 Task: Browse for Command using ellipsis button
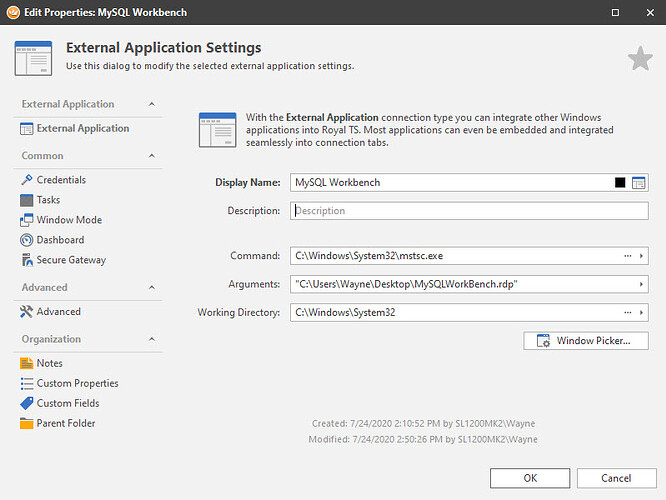pos(628,256)
